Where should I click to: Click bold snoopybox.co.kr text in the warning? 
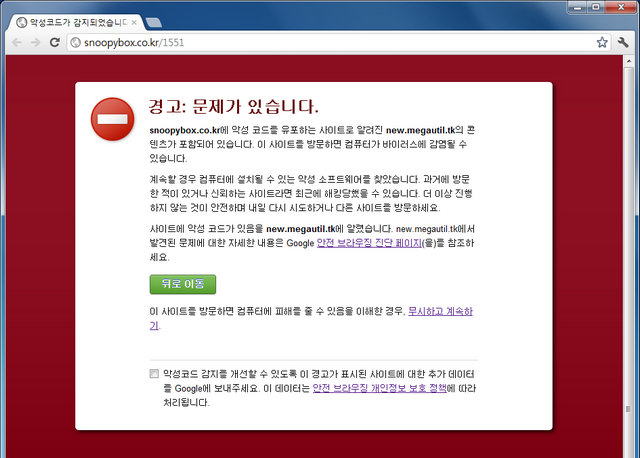pyautogui.click(x=185, y=130)
